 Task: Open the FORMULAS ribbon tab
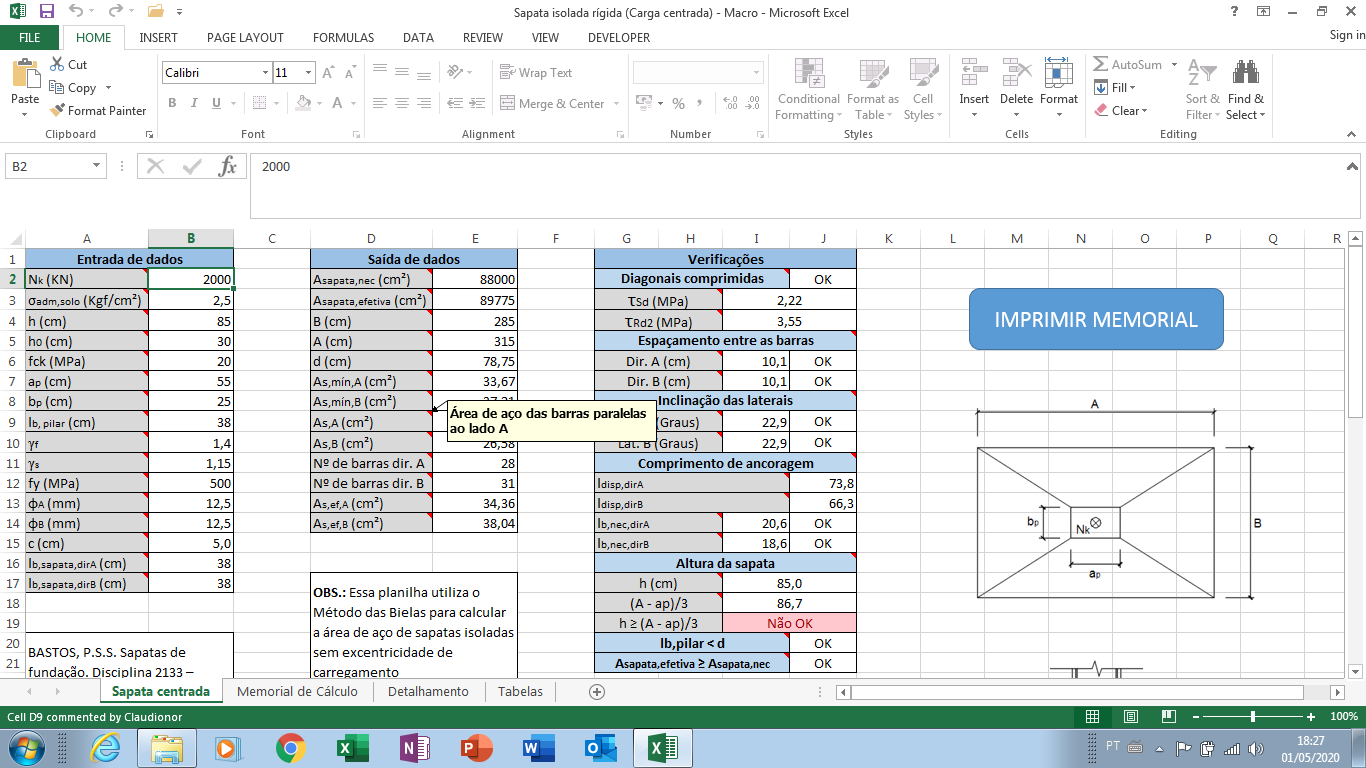(x=343, y=37)
